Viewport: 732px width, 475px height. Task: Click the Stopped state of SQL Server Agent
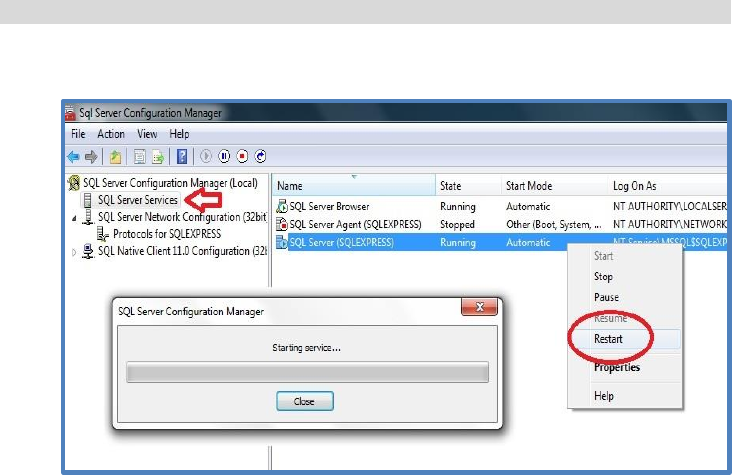(457, 224)
